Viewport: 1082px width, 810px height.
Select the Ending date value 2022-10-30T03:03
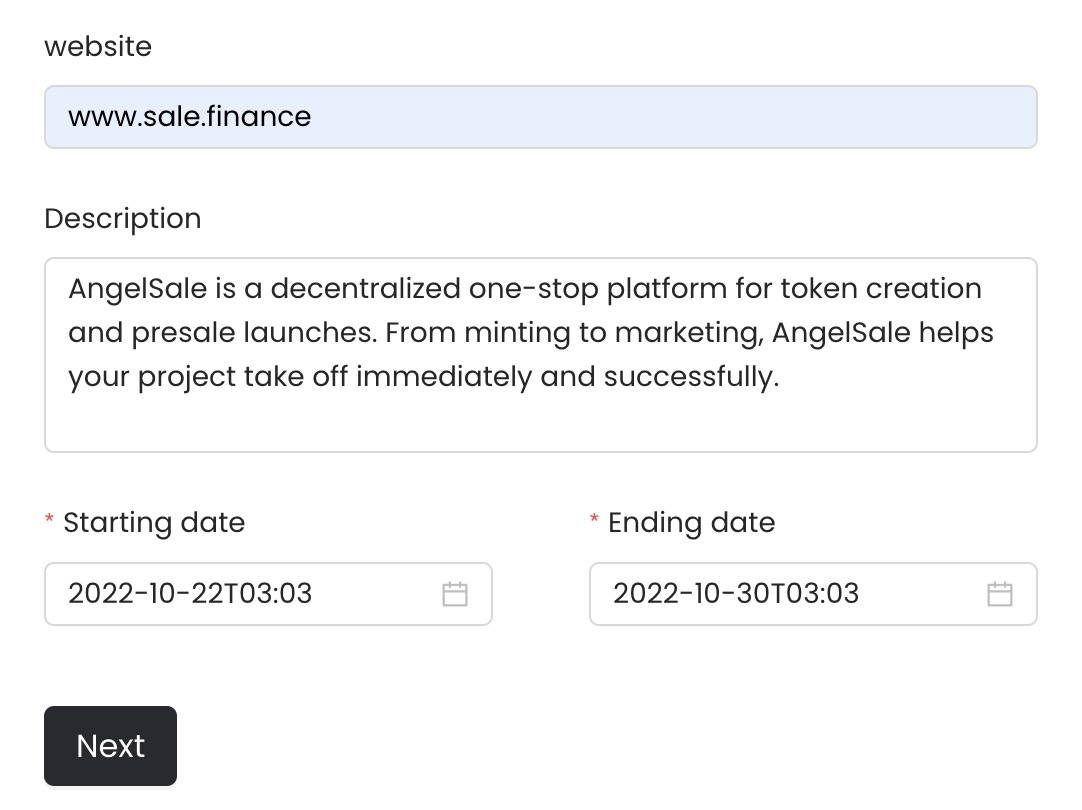(x=735, y=594)
